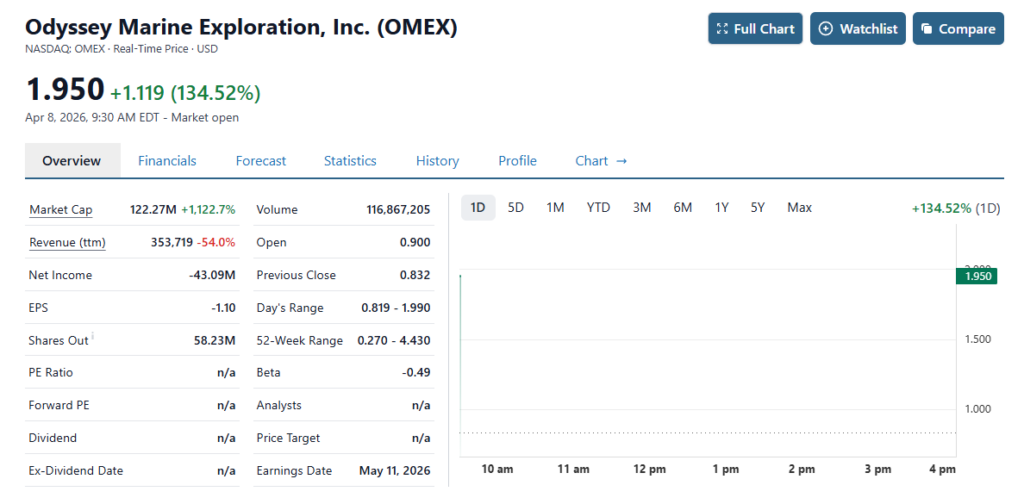Follow the Chart arrow link
The height and width of the screenshot is (504, 1024).
(601, 161)
